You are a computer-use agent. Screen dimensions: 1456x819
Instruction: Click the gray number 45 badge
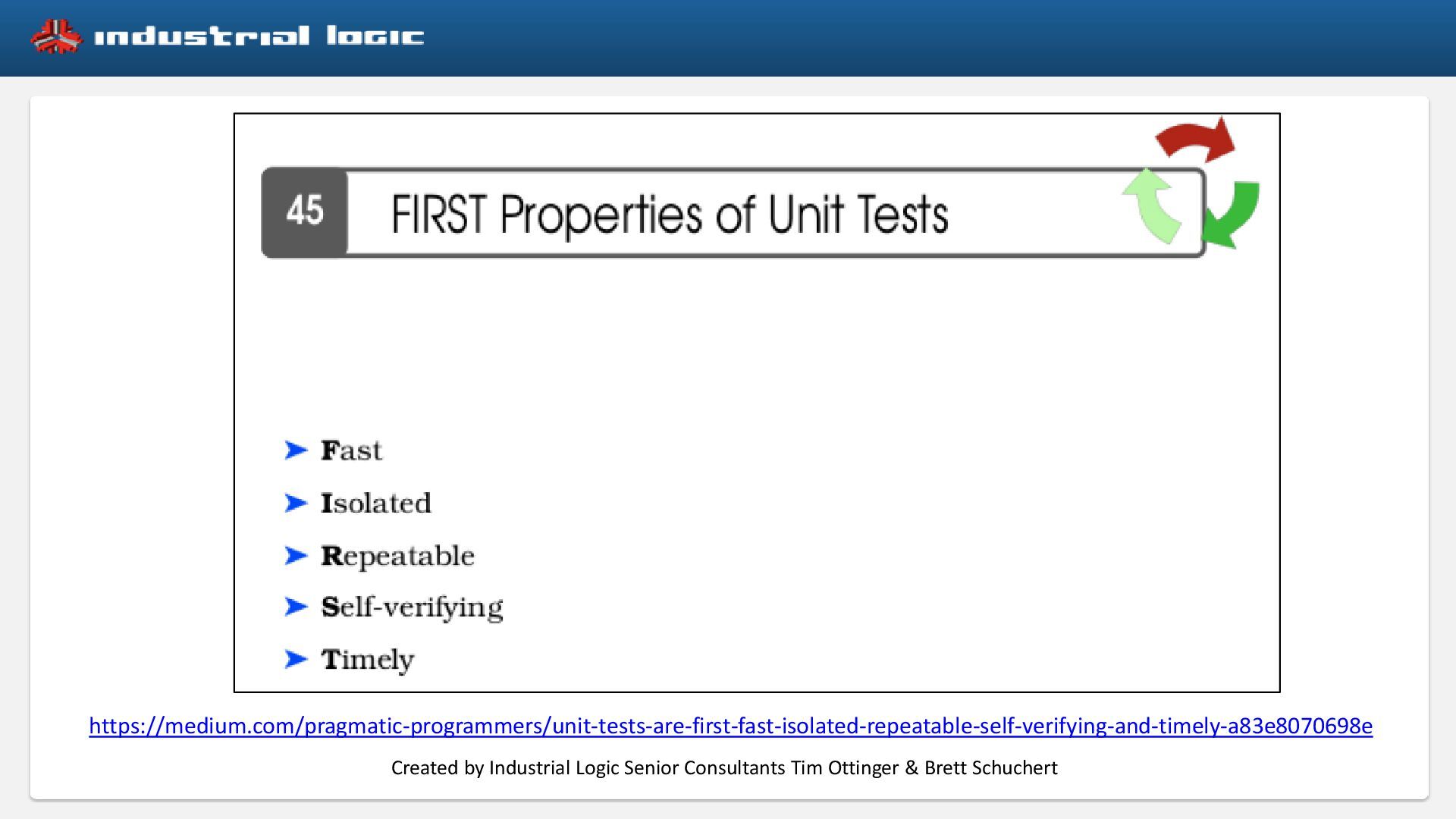[x=305, y=212]
